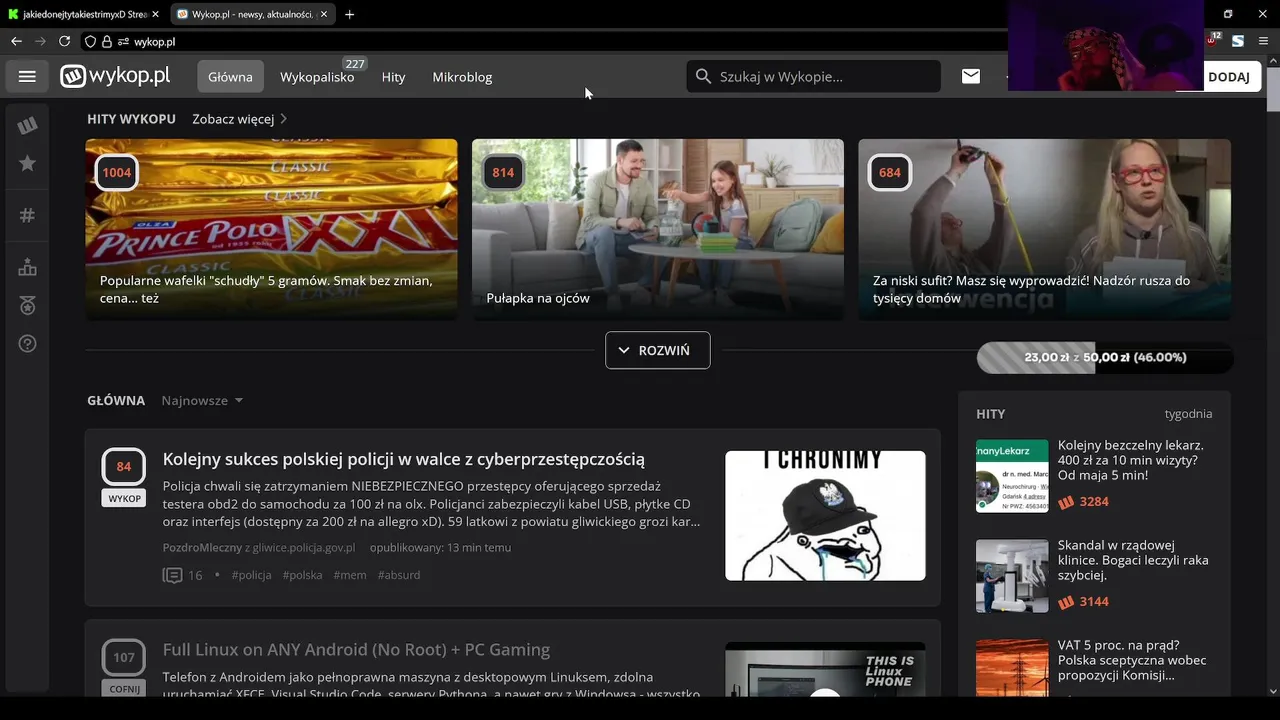
Task: Click the #absurd tag
Action: click(399, 575)
